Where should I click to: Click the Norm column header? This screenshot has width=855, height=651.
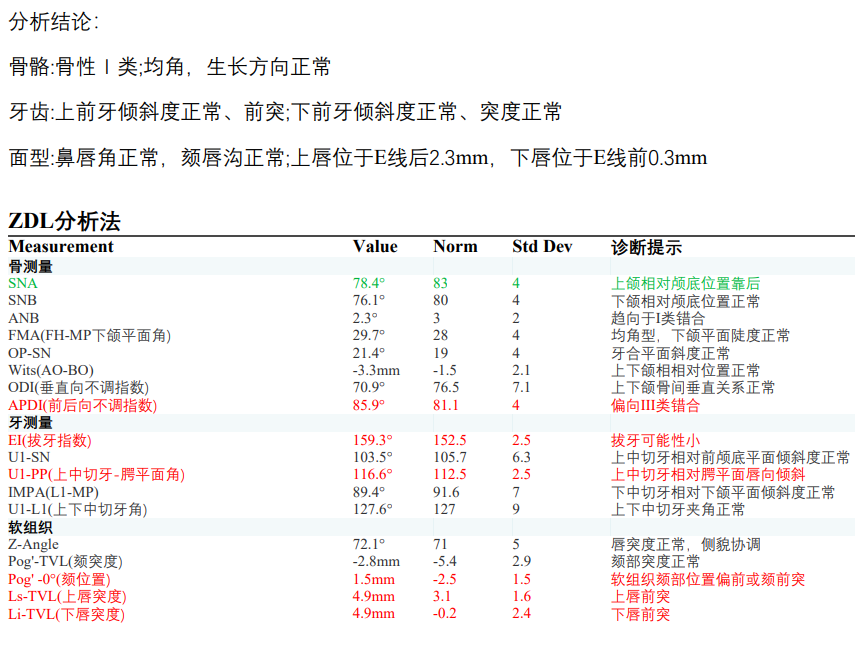[455, 247]
